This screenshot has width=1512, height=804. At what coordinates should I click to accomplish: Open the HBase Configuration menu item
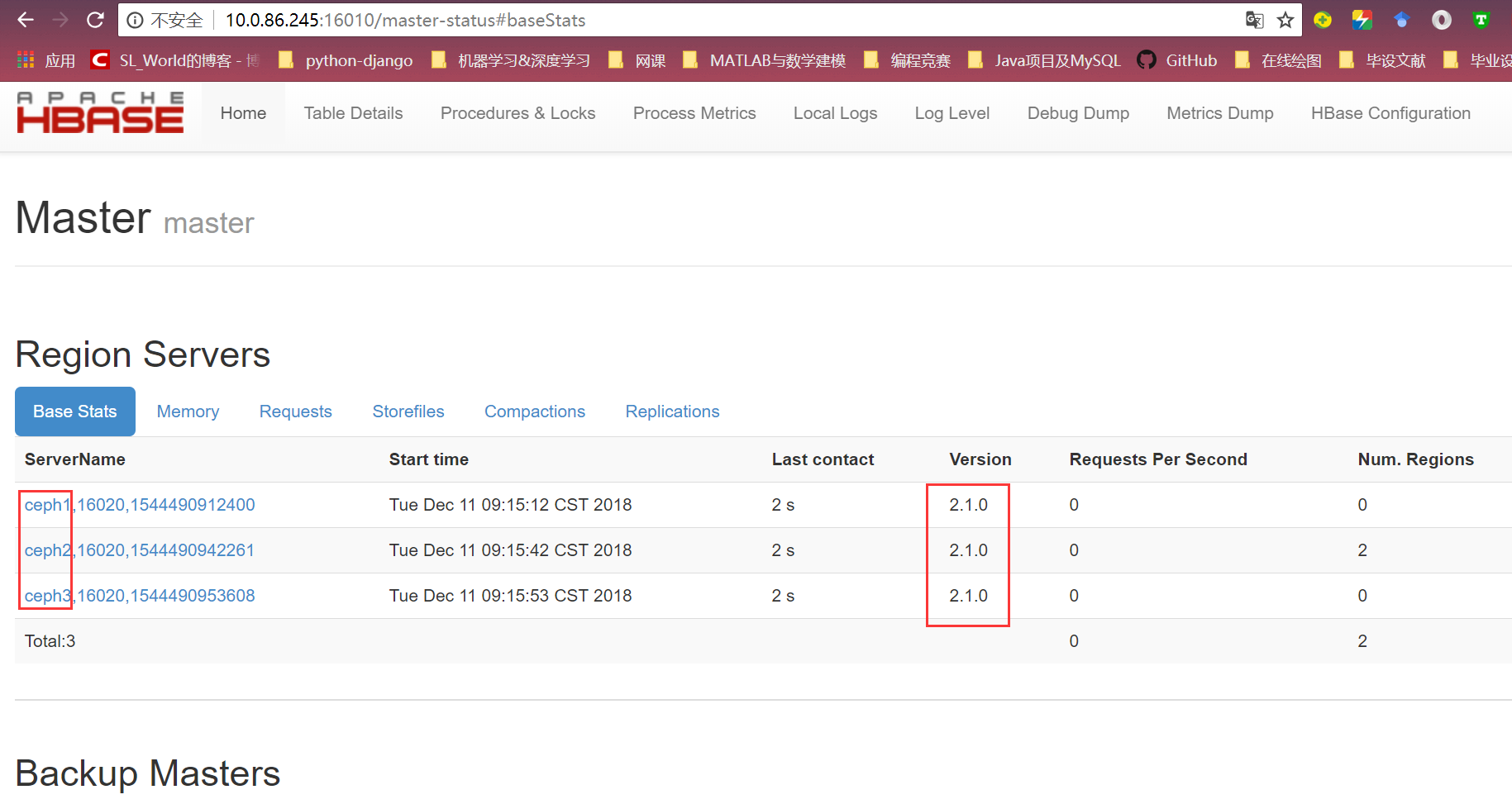pos(1390,113)
